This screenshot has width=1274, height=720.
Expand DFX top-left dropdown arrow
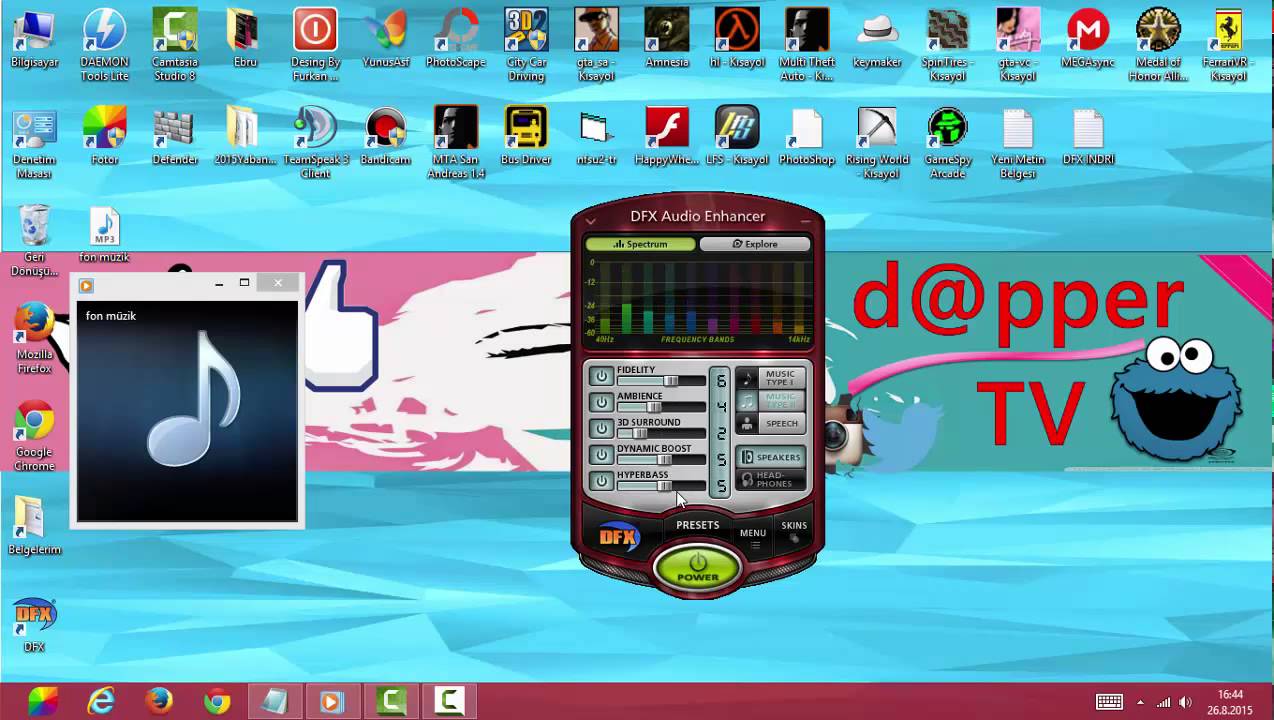pyautogui.click(x=590, y=221)
